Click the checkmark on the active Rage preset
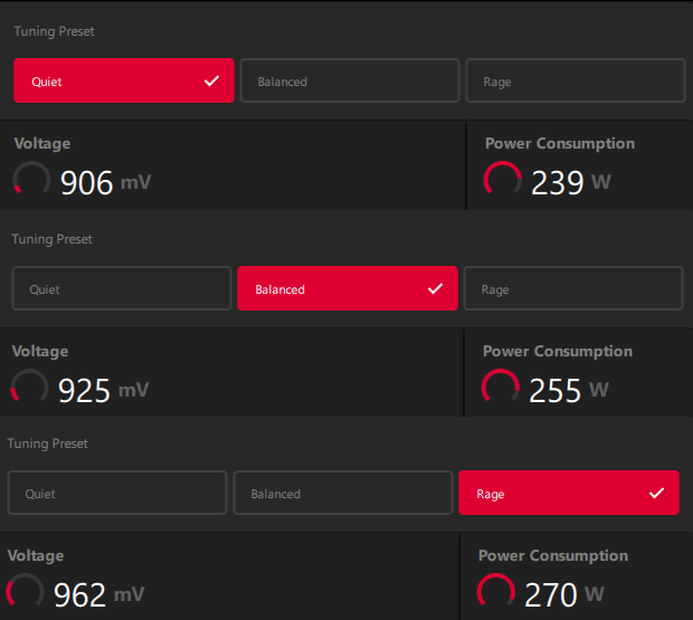This screenshot has height=620, width=693. (656, 493)
